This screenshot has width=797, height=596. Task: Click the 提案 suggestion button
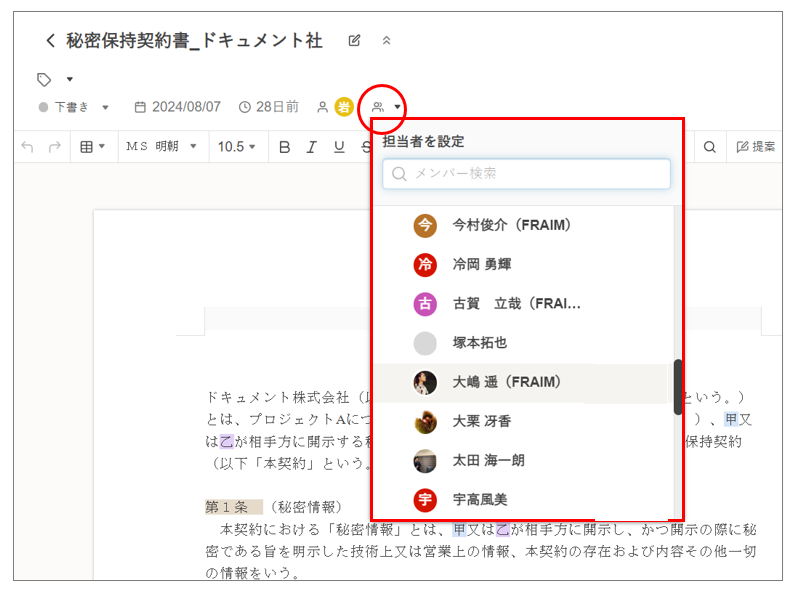pyautogui.click(x=756, y=147)
